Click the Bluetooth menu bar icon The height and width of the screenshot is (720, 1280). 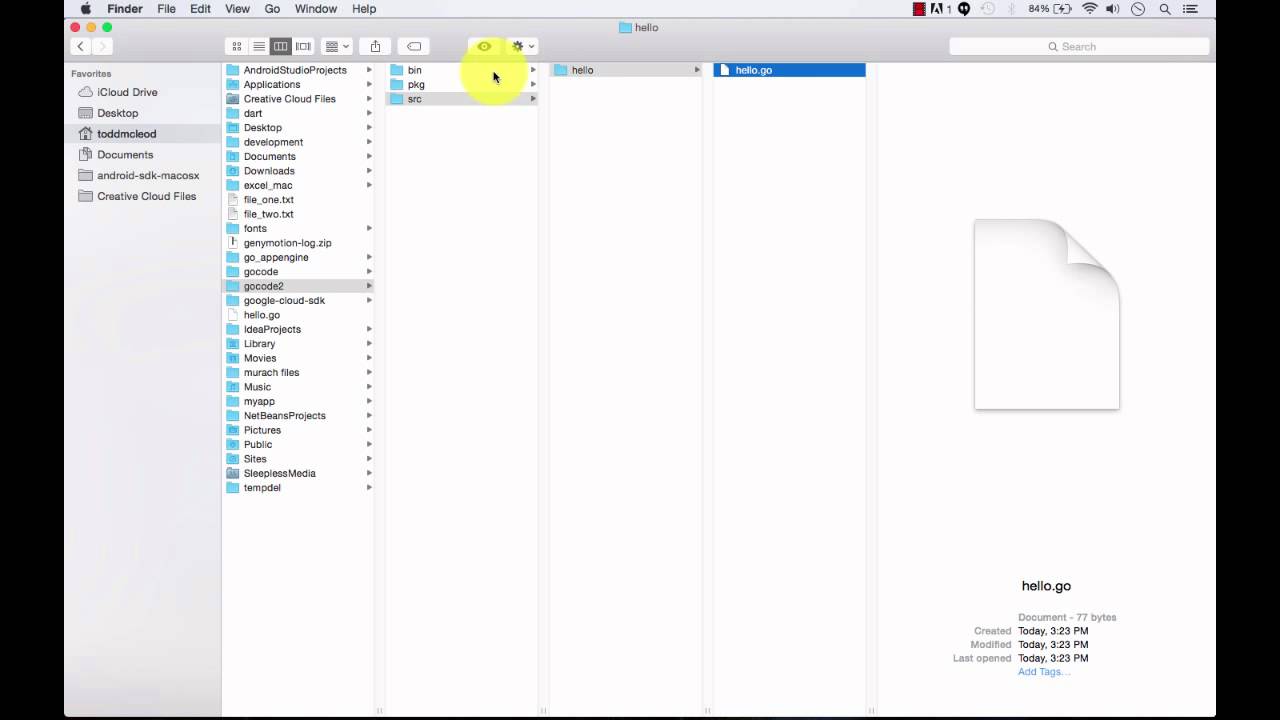click(x=1011, y=9)
